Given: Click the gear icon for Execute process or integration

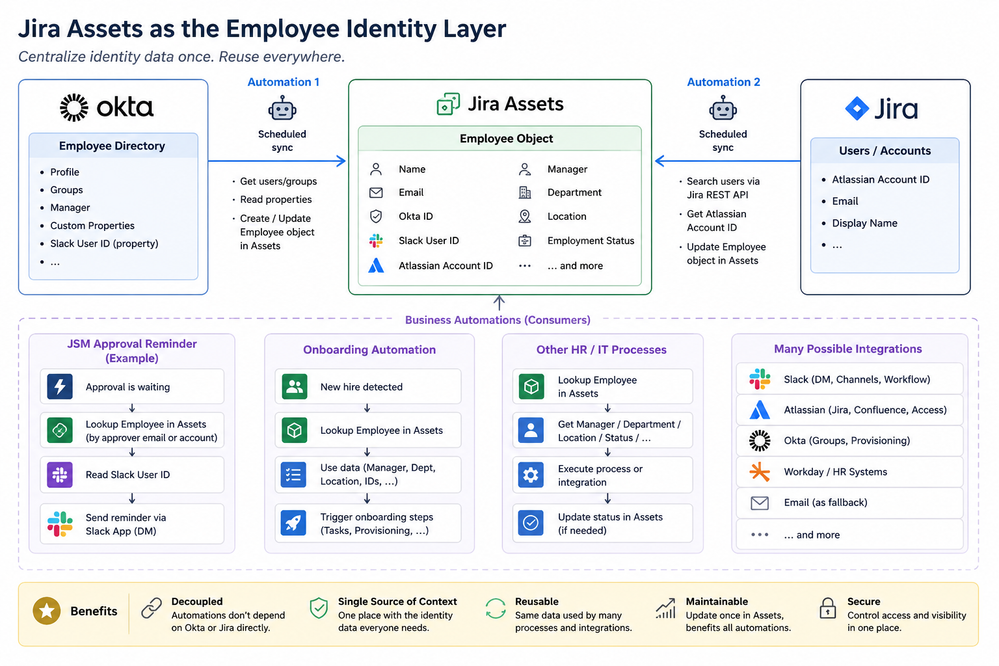Looking at the screenshot, I should coord(531,475).
